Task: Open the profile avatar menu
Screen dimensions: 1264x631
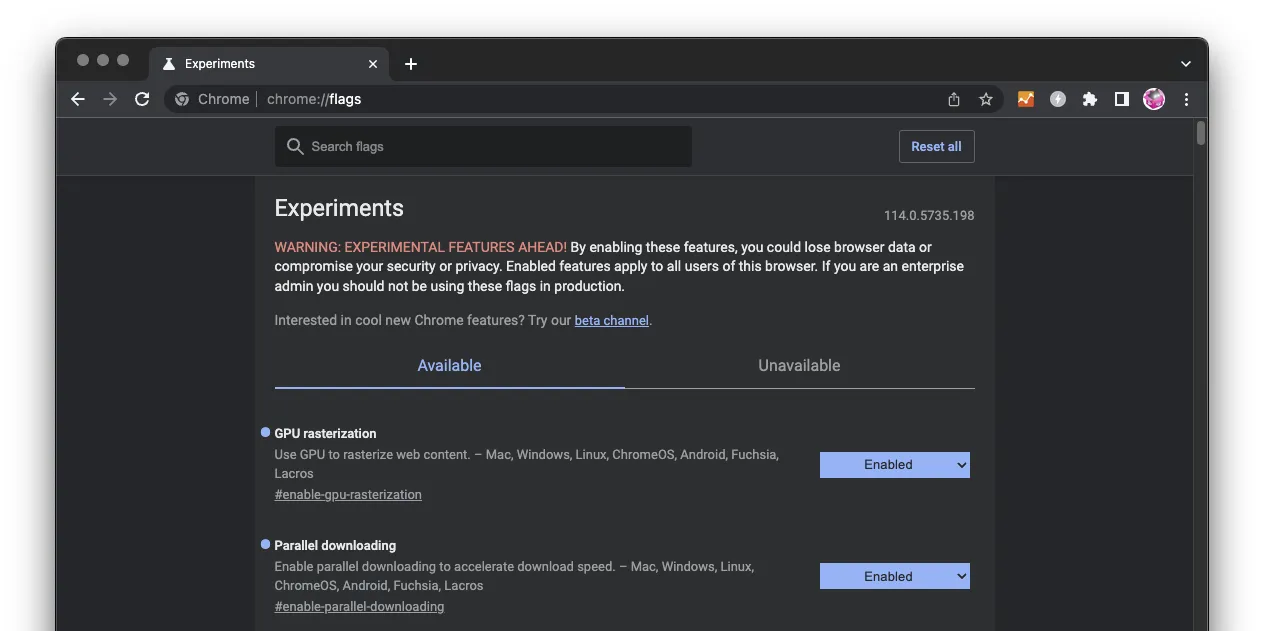Action: (1154, 99)
